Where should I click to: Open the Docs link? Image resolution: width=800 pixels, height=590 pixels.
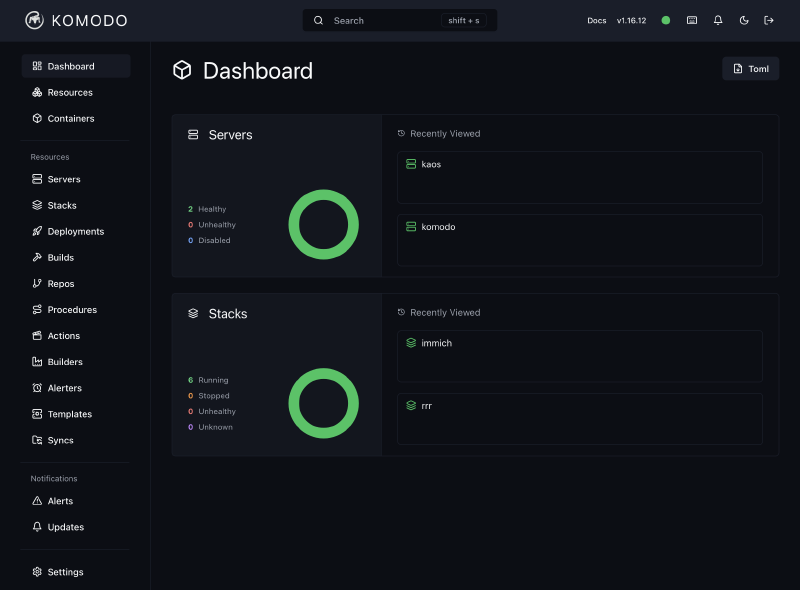pyautogui.click(x=597, y=20)
